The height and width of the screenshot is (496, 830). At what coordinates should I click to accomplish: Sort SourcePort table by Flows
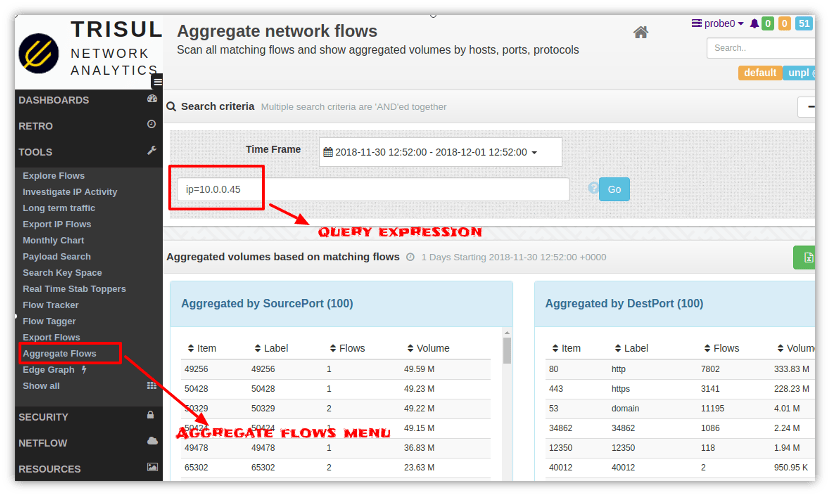coord(347,348)
